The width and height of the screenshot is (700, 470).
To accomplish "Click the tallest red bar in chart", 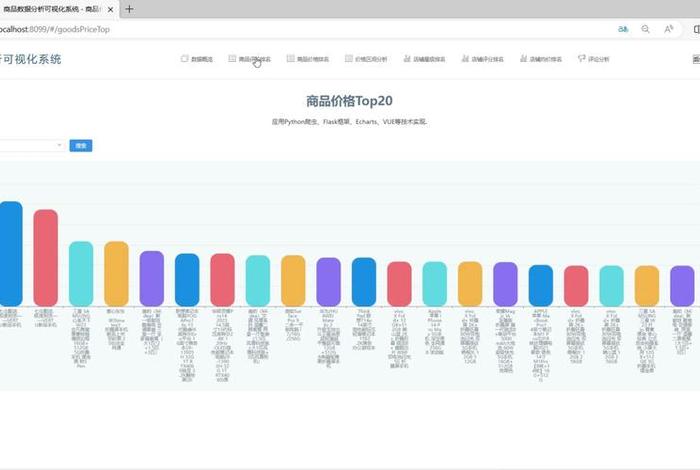I will (46, 258).
